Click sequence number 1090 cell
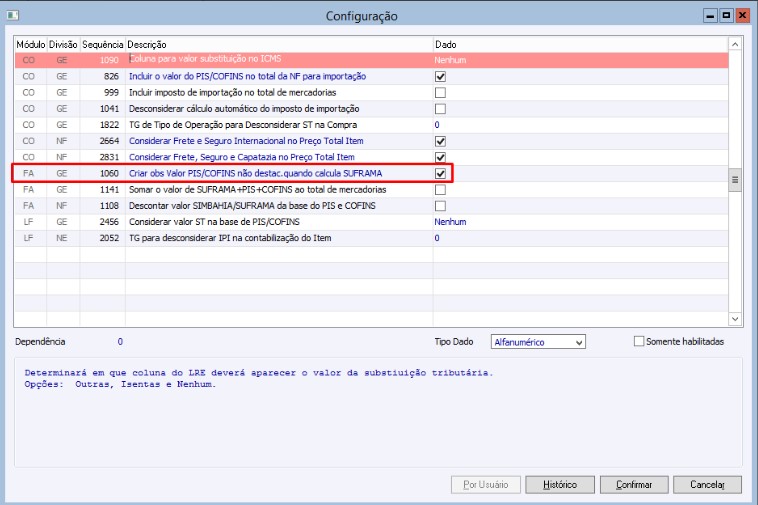Image resolution: width=758 pixels, height=505 pixels. (102, 60)
